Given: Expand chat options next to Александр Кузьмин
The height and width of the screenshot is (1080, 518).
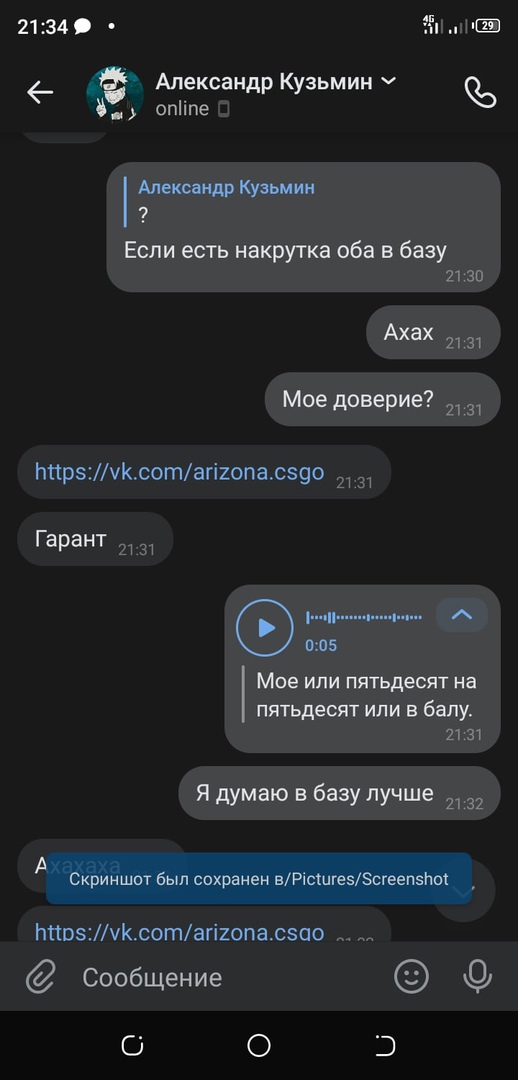Looking at the screenshot, I should (388, 81).
